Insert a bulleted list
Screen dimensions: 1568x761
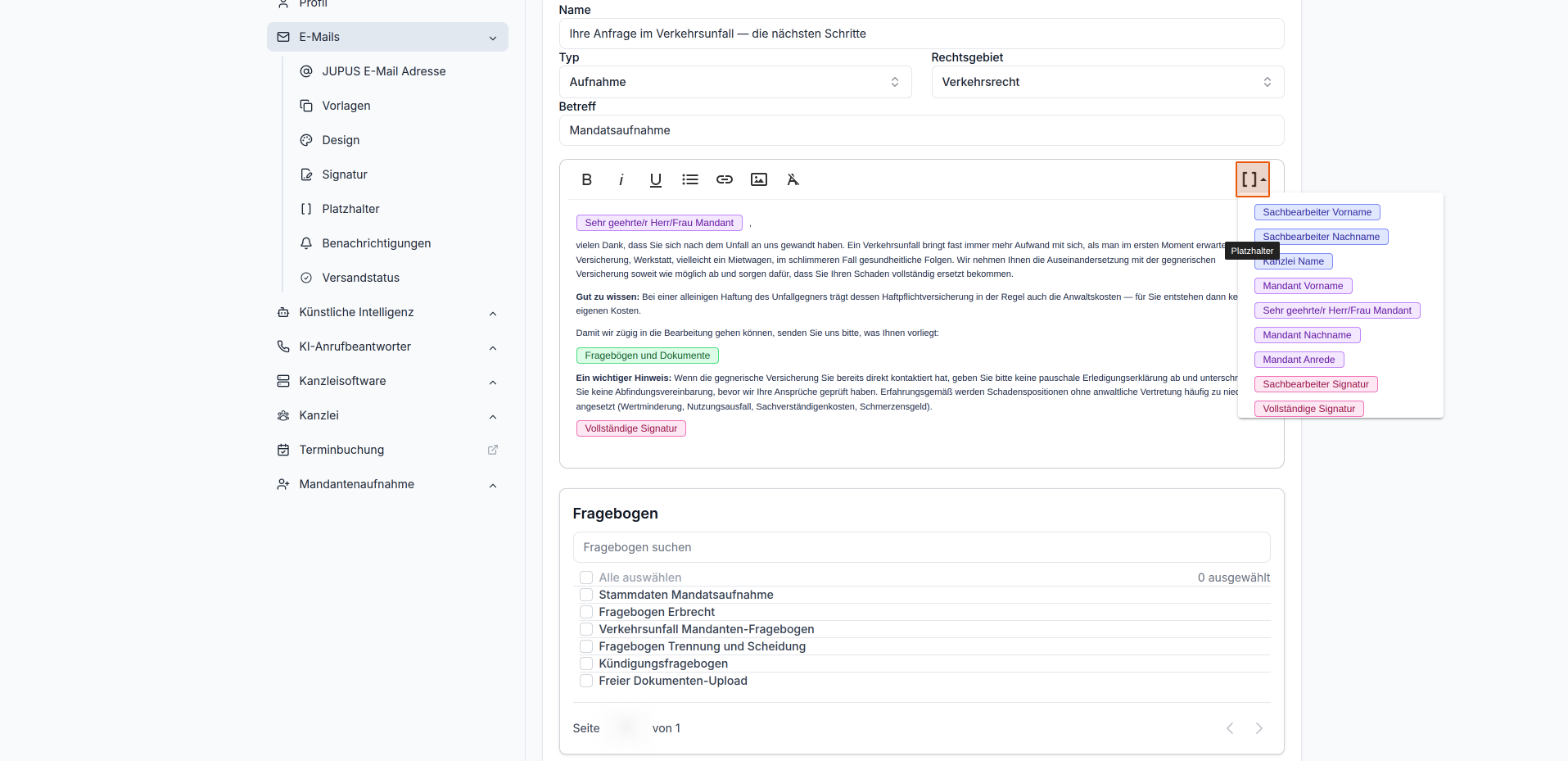[x=690, y=179]
